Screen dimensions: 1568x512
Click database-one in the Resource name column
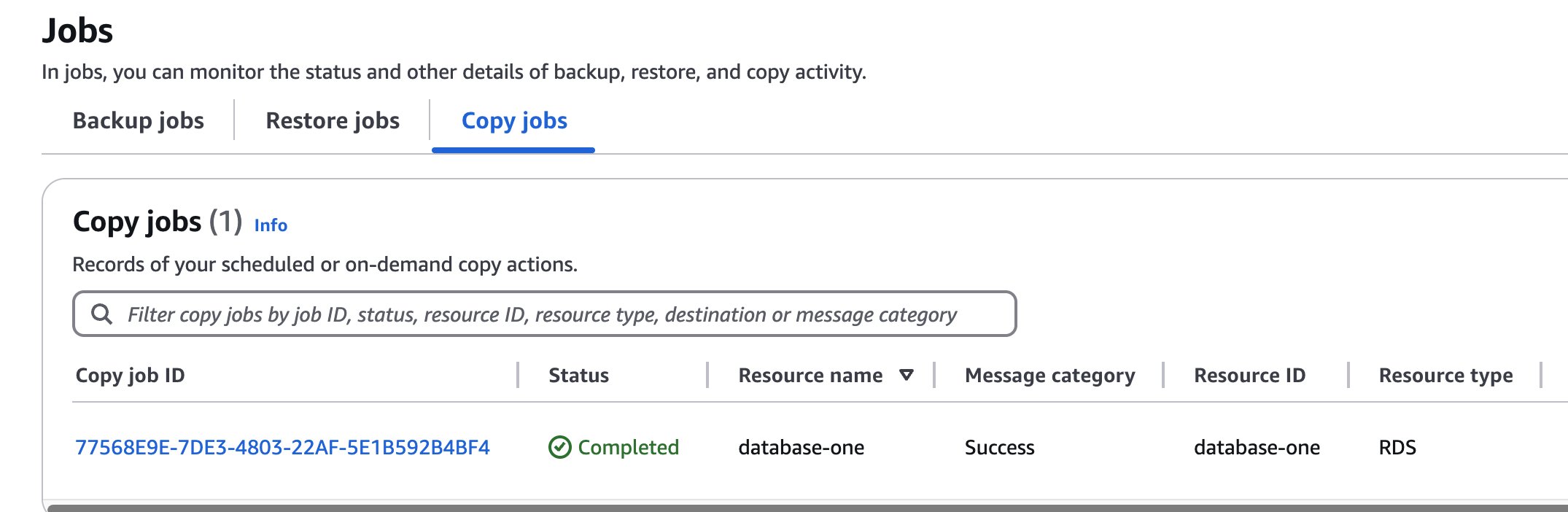[x=801, y=447]
